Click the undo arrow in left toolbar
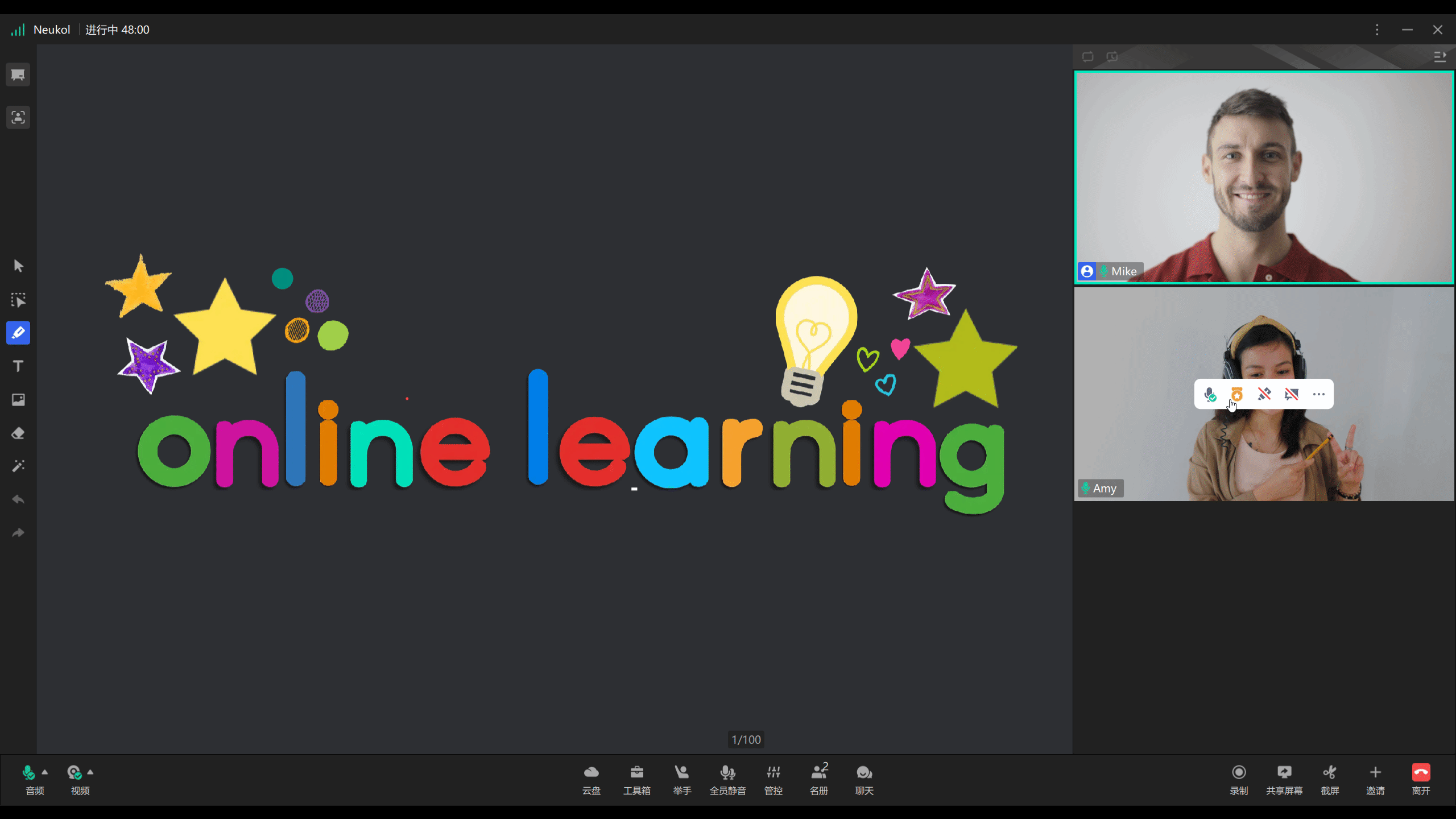Viewport: 1456px width, 819px height. pyautogui.click(x=18, y=500)
